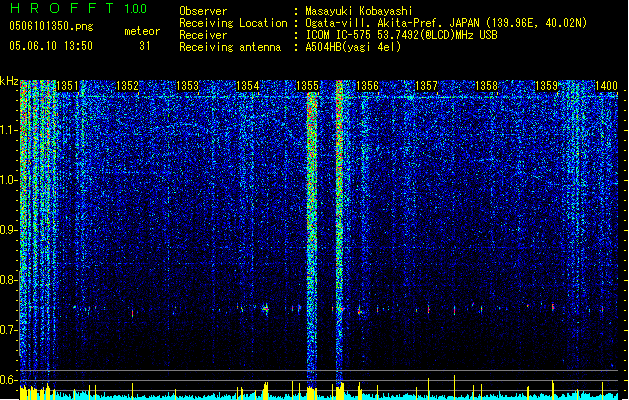Click the 0.7 kHz frequency tick label

(x=9, y=330)
